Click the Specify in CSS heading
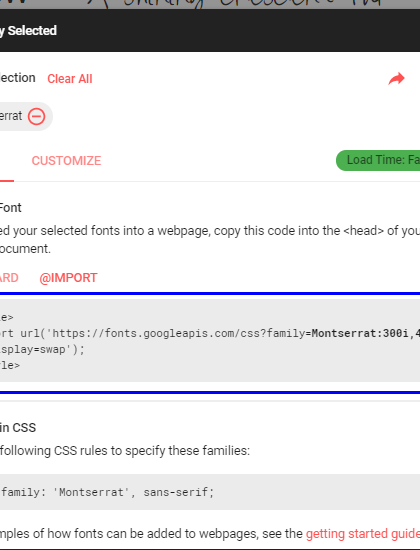The width and height of the screenshot is (420, 550). coord(18,428)
